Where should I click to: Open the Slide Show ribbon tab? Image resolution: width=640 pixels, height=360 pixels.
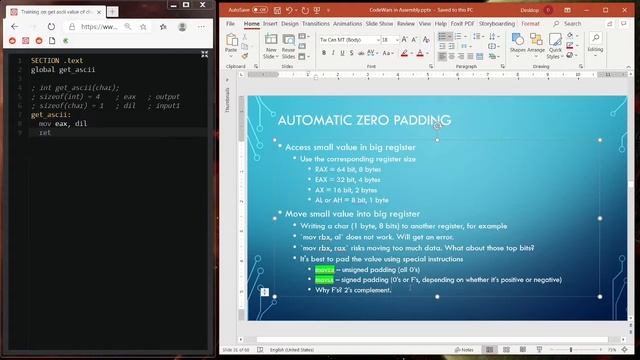pyautogui.click(x=379, y=24)
